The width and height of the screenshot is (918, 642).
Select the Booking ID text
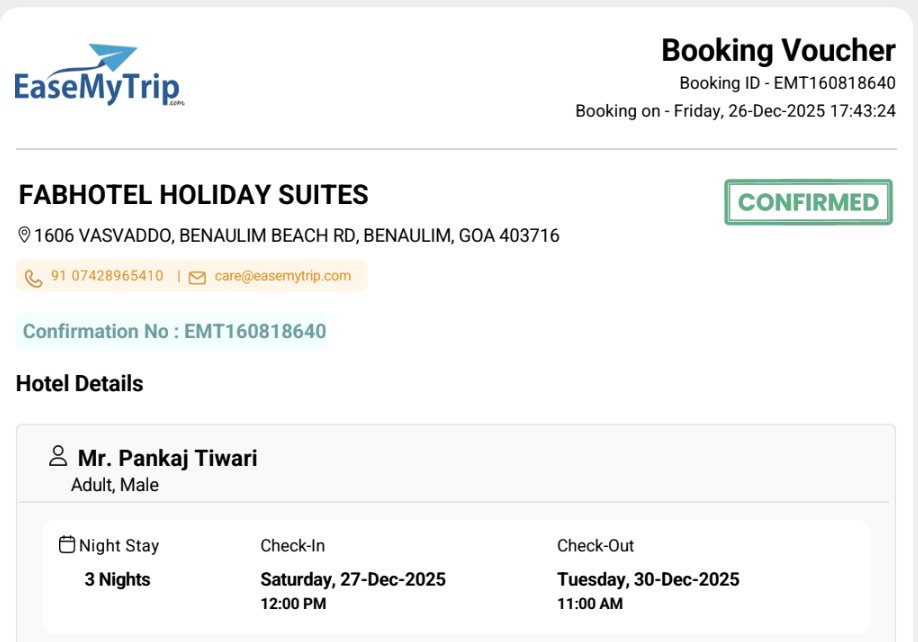(787, 83)
